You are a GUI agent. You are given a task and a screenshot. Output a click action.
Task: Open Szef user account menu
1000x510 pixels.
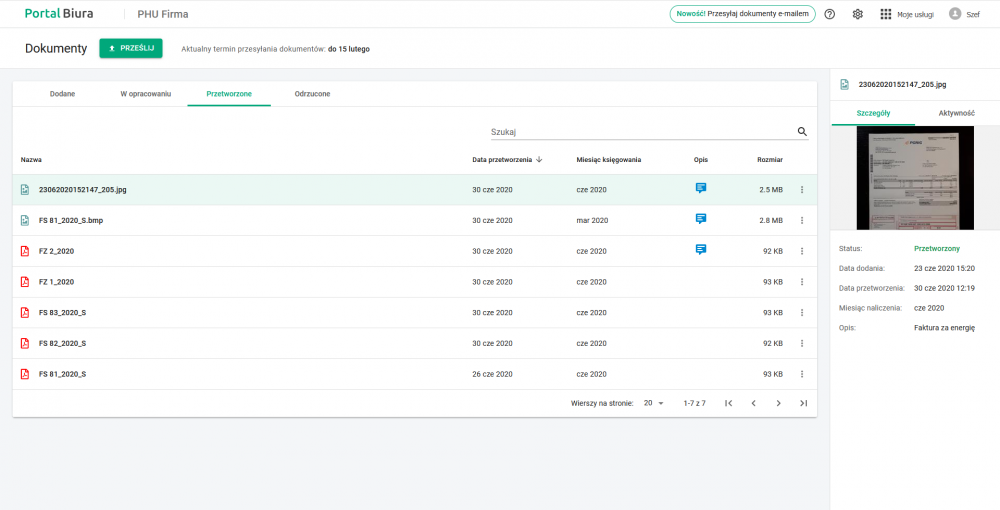pyautogui.click(x=964, y=14)
